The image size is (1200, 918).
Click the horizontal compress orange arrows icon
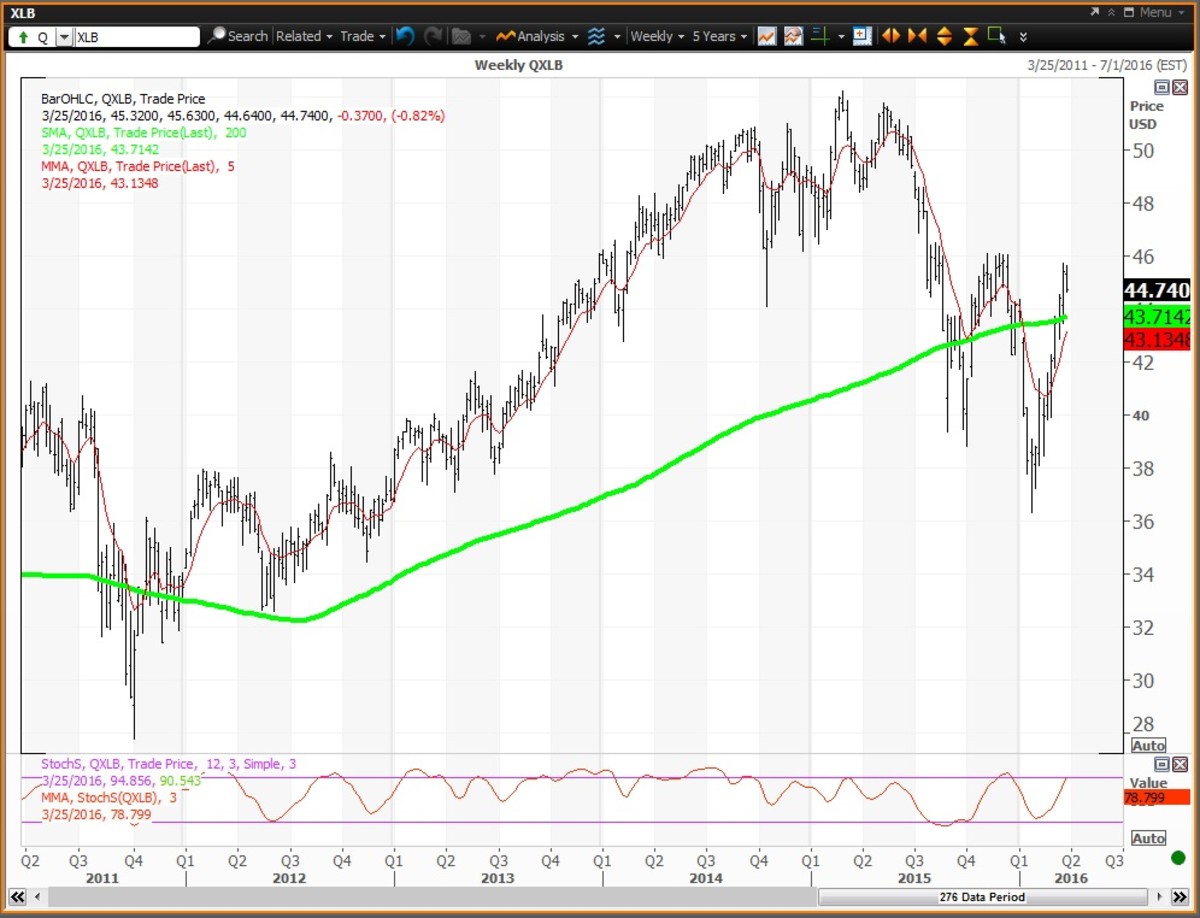pos(917,36)
